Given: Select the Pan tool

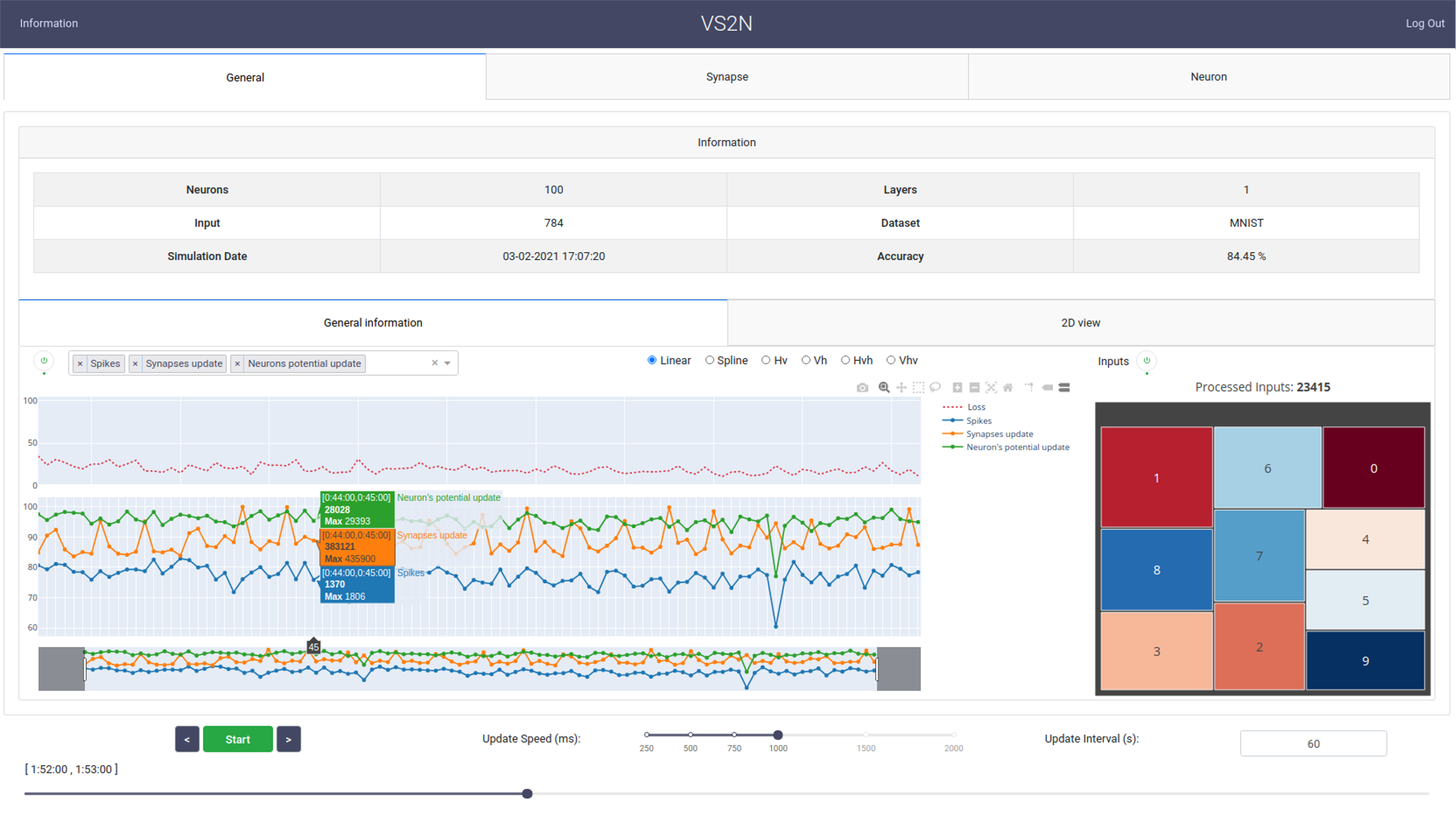Looking at the screenshot, I should 901,387.
